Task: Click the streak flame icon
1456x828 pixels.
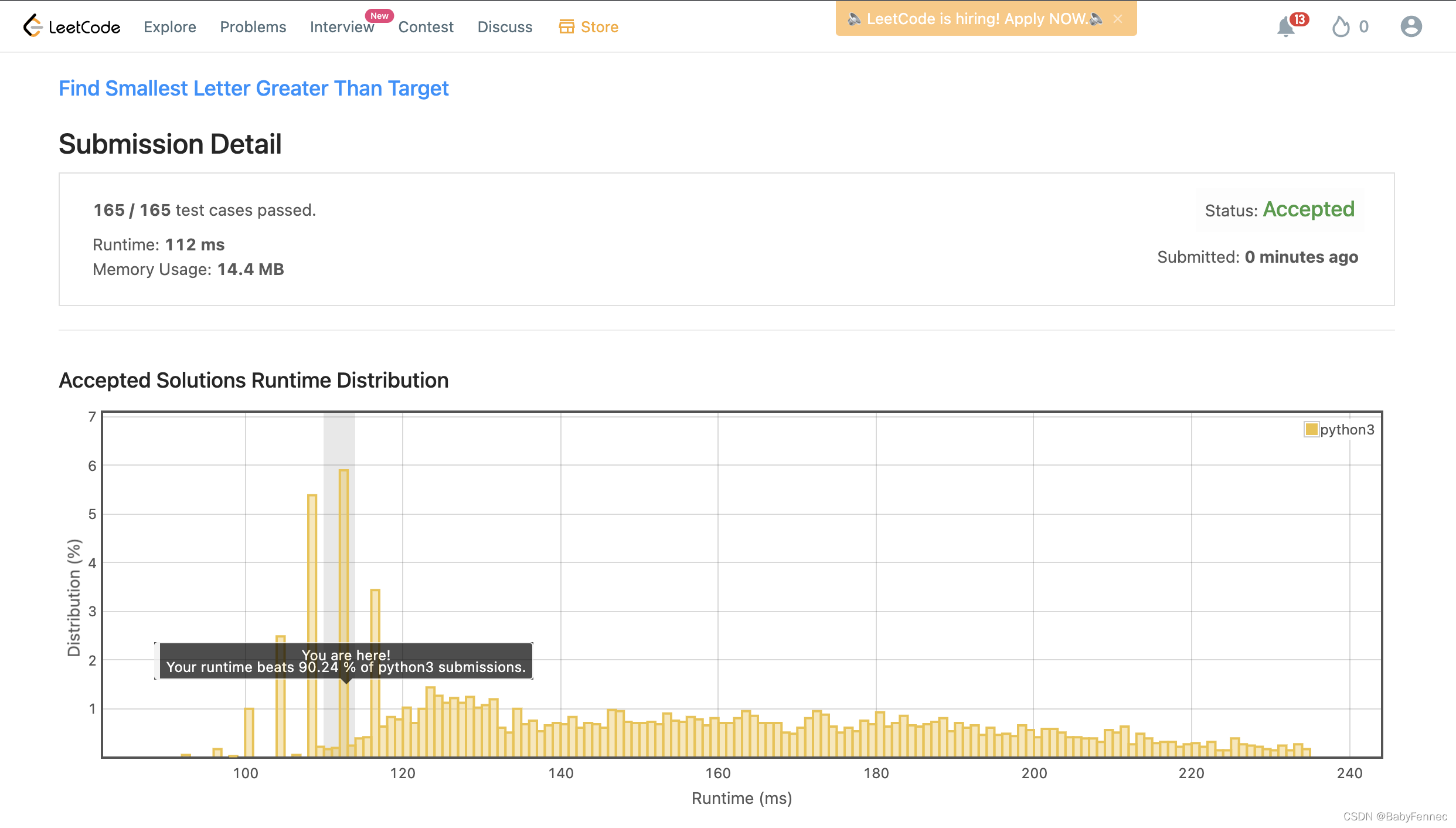Action: pos(1341,27)
